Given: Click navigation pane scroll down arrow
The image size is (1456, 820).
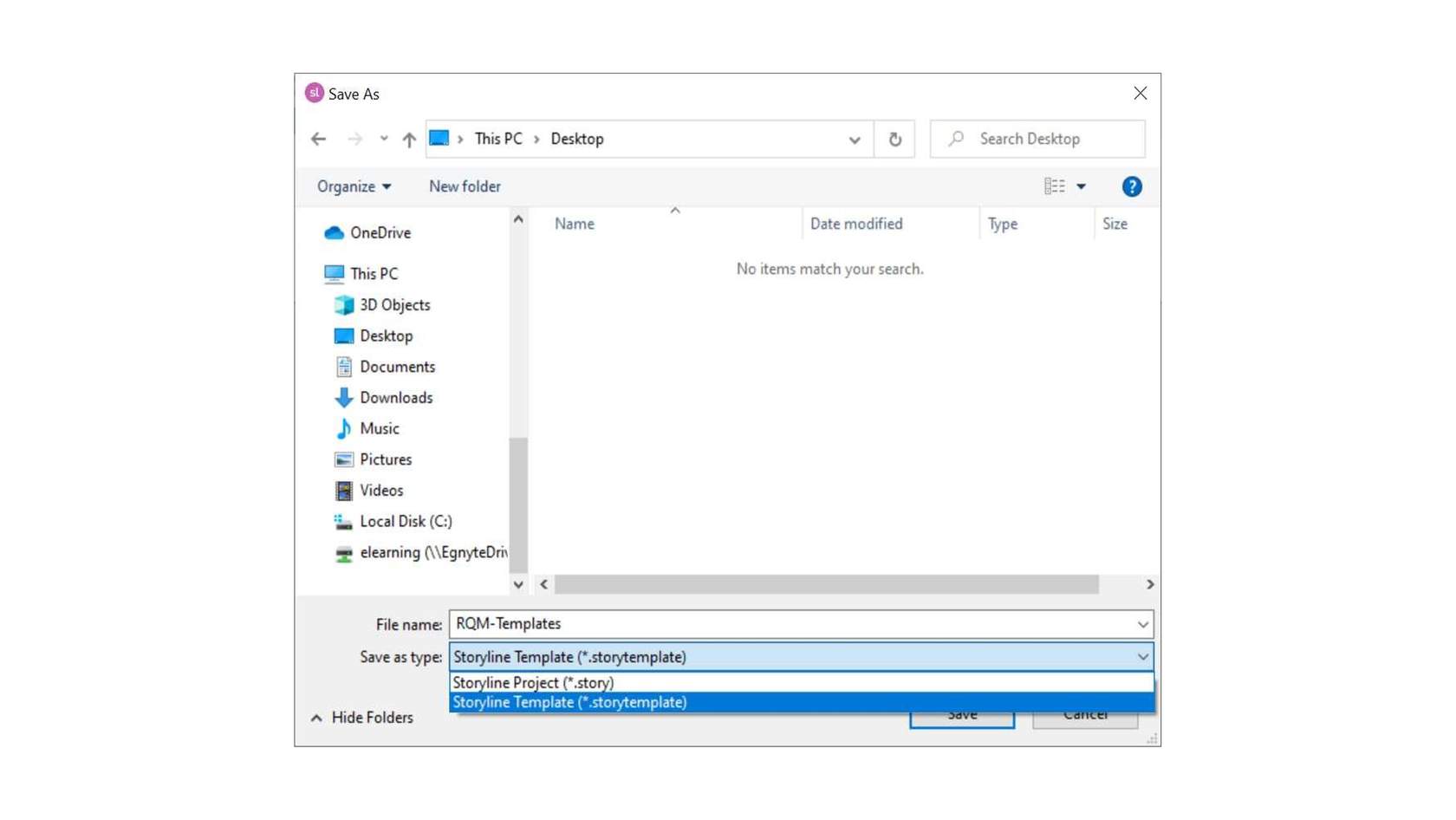Looking at the screenshot, I should pyautogui.click(x=518, y=584).
